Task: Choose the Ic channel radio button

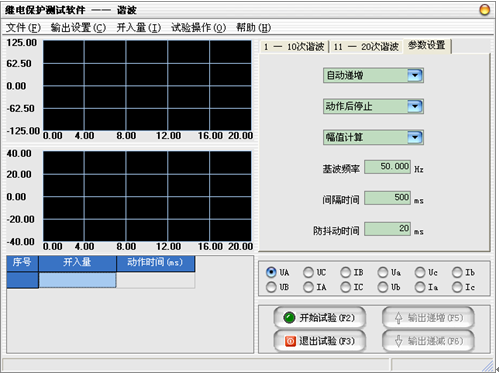Action: pos(457,287)
